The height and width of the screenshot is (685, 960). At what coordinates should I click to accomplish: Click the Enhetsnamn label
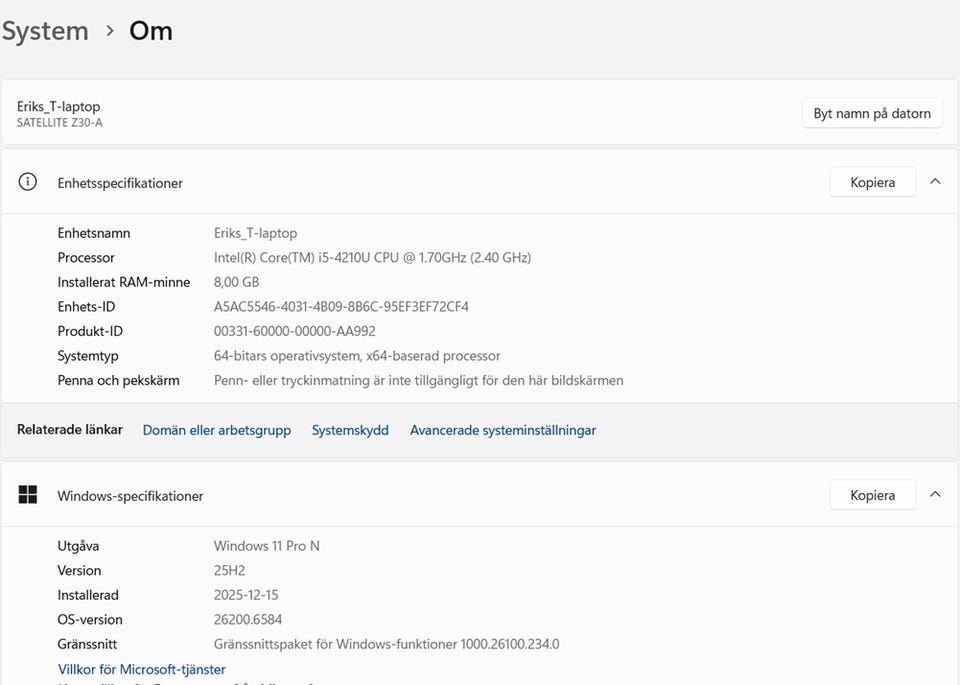pyautogui.click(x=94, y=233)
